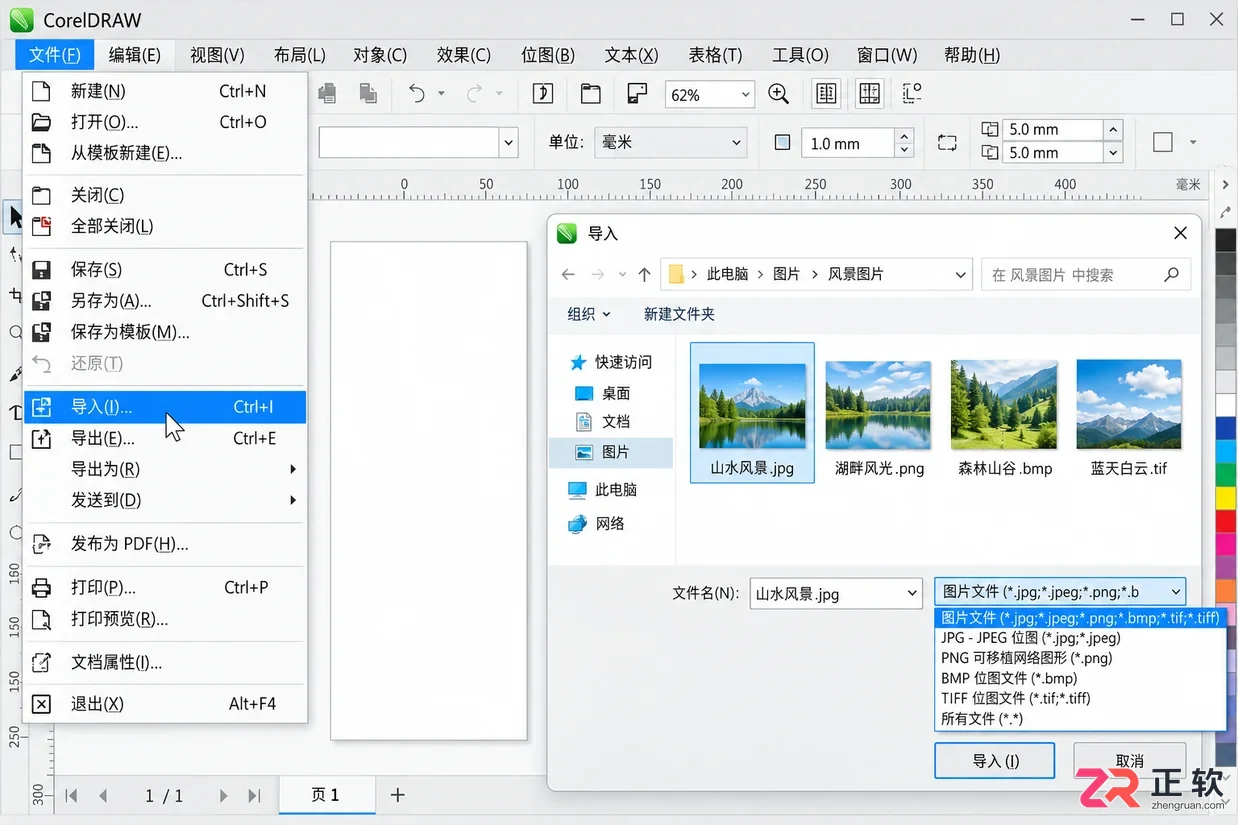Expand the address path dropdown arrow

[961, 274]
